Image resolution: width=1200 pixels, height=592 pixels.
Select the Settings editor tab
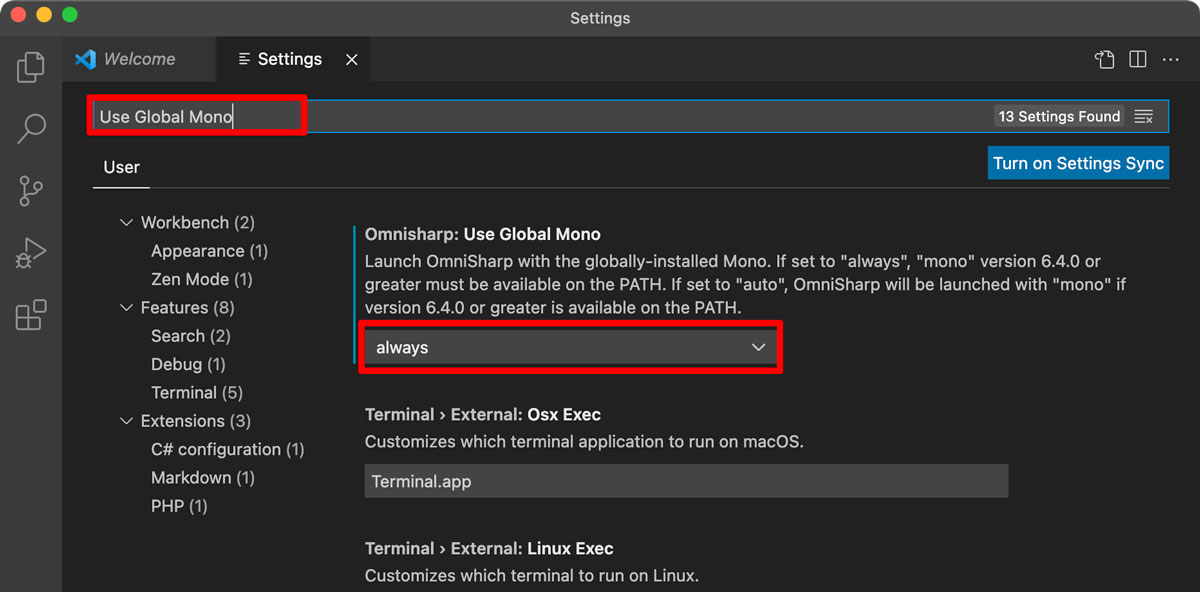293,59
